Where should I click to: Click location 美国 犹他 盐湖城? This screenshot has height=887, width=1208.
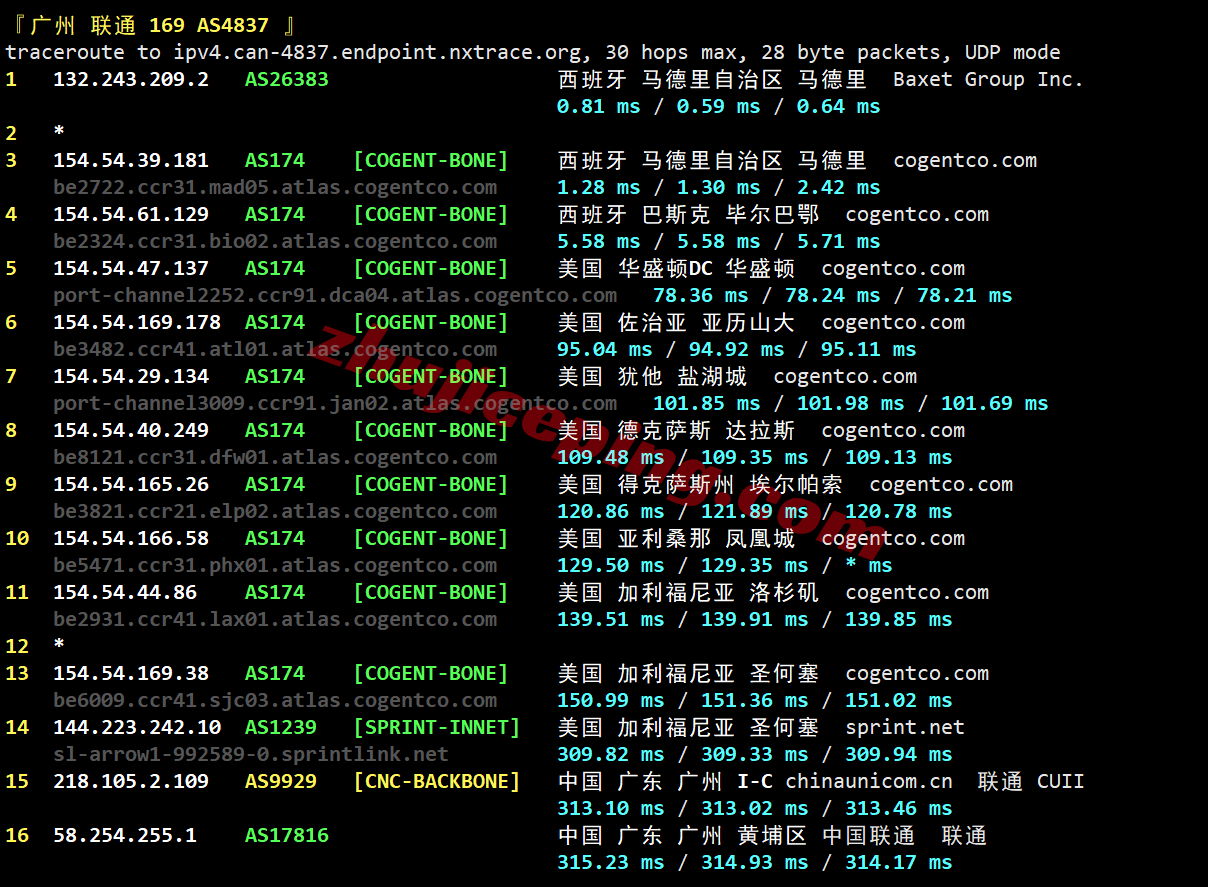(x=652, y=376)
